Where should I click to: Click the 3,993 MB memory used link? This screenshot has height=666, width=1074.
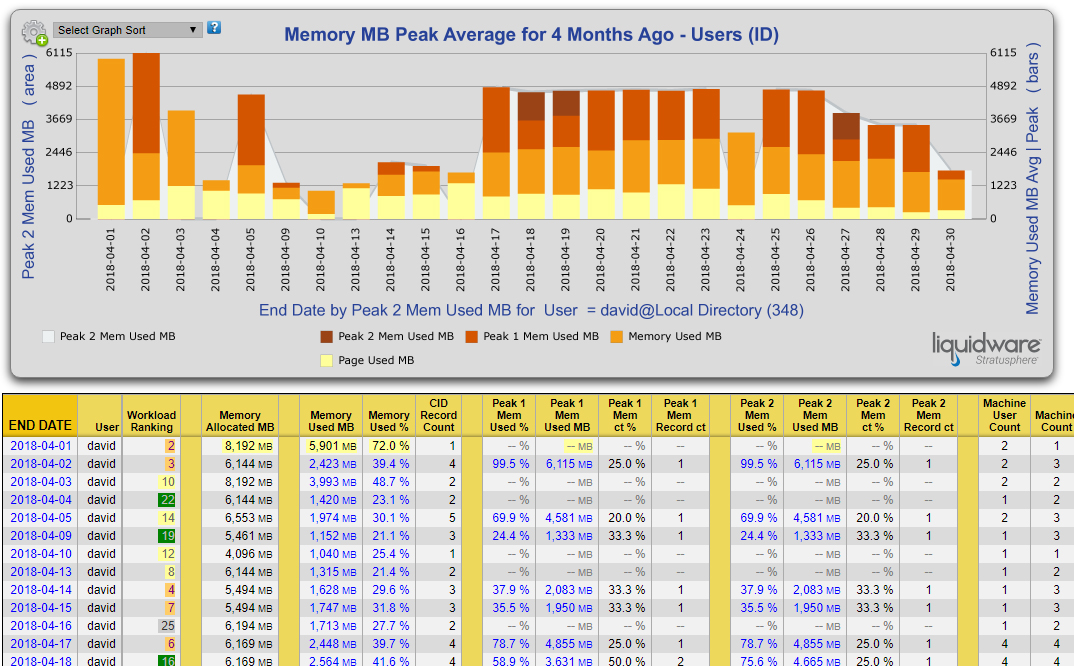pyautogui.click(x=332, y=482)
